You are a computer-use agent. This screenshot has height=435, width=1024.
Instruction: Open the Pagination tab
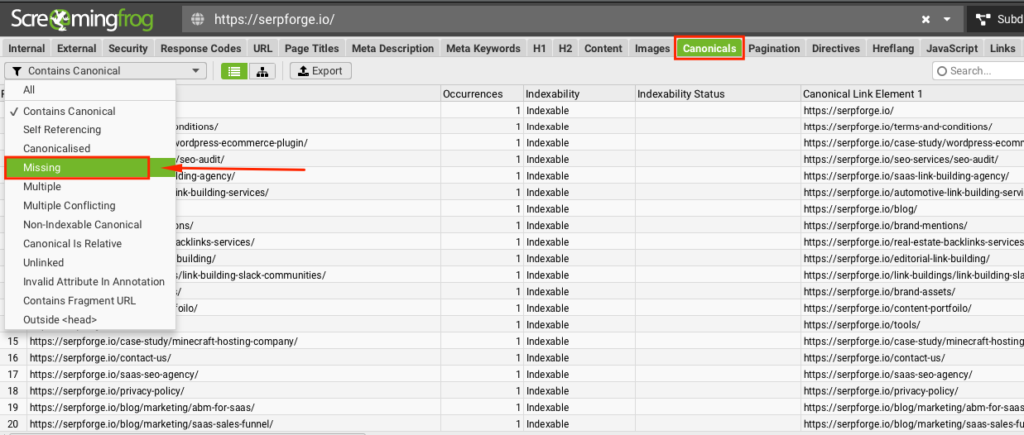(774, 48)
